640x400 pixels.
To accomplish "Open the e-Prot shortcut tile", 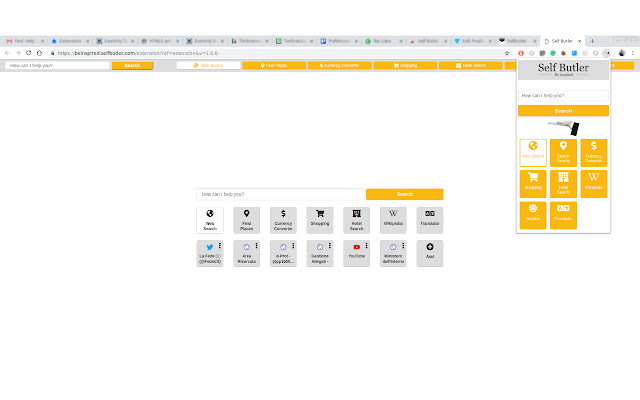I will (282, 254).
